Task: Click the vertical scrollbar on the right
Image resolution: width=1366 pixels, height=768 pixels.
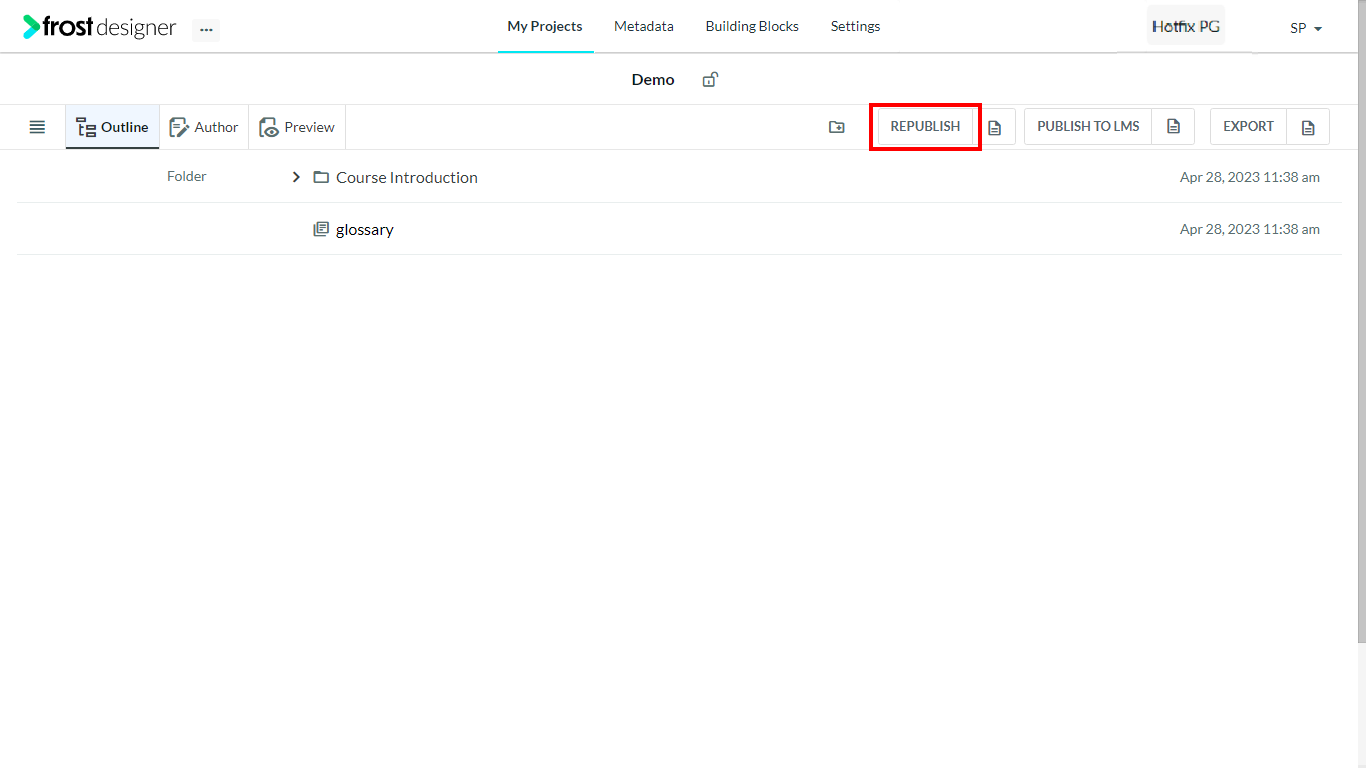Action: [x=1361, y=320]
